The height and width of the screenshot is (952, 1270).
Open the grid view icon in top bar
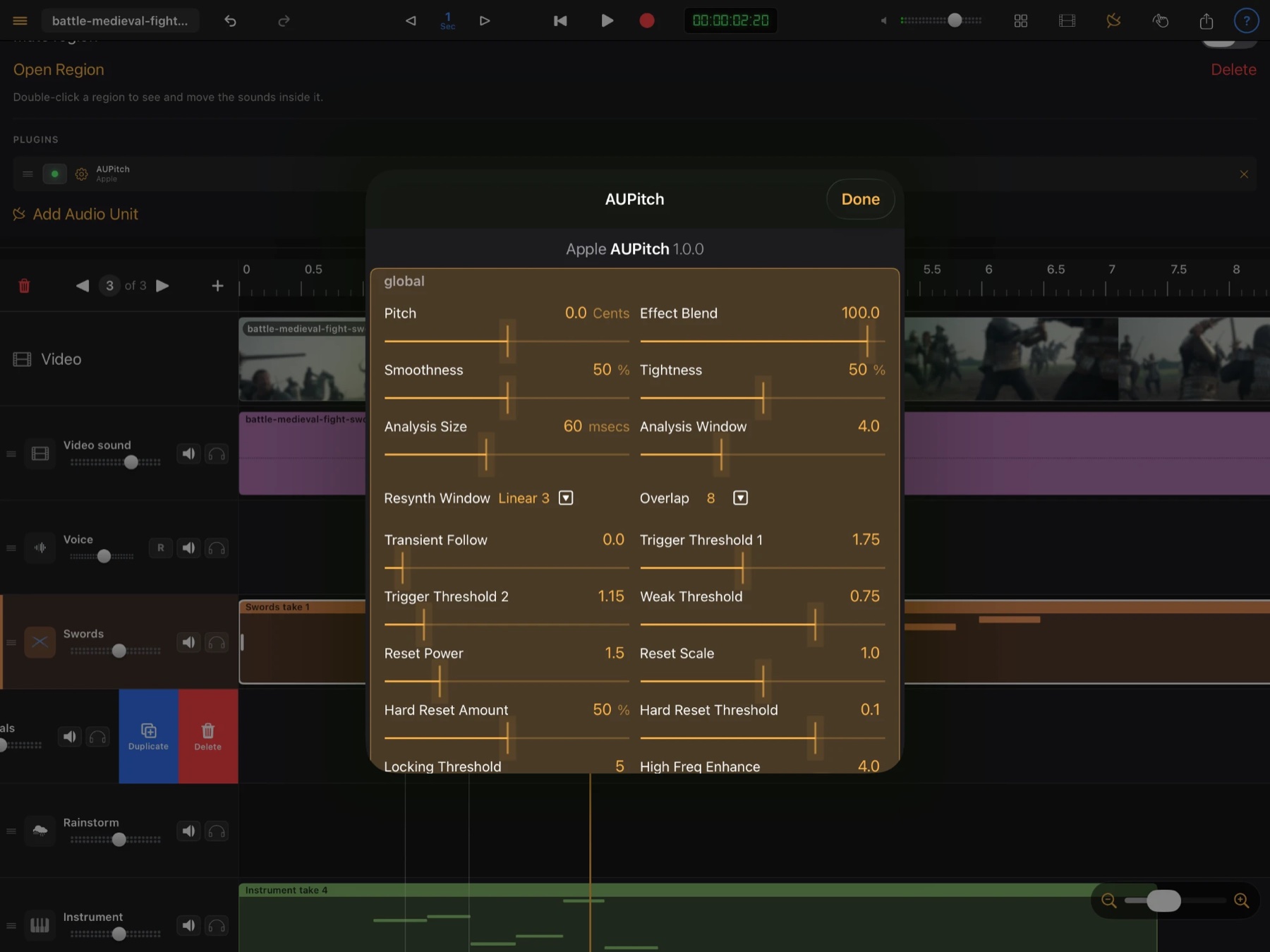pyautogui.click(x=1021, y=20)
